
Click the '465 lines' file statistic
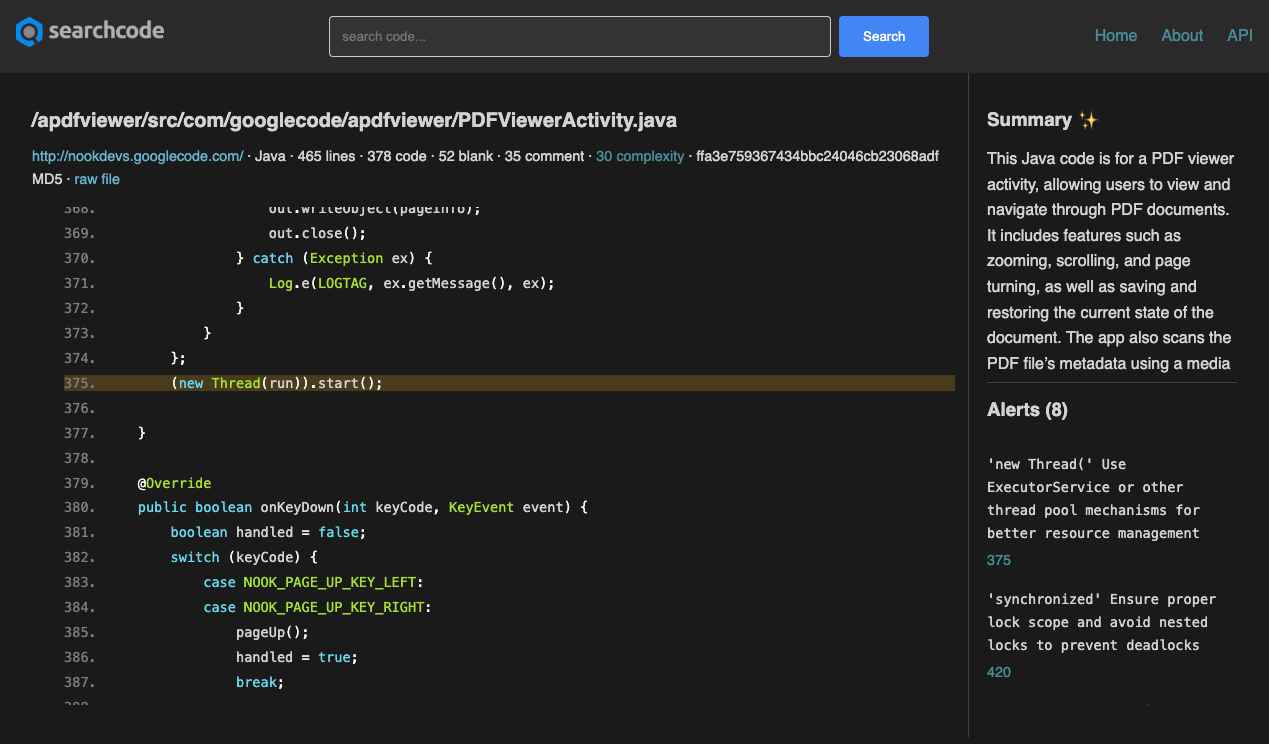pos(325,156)
